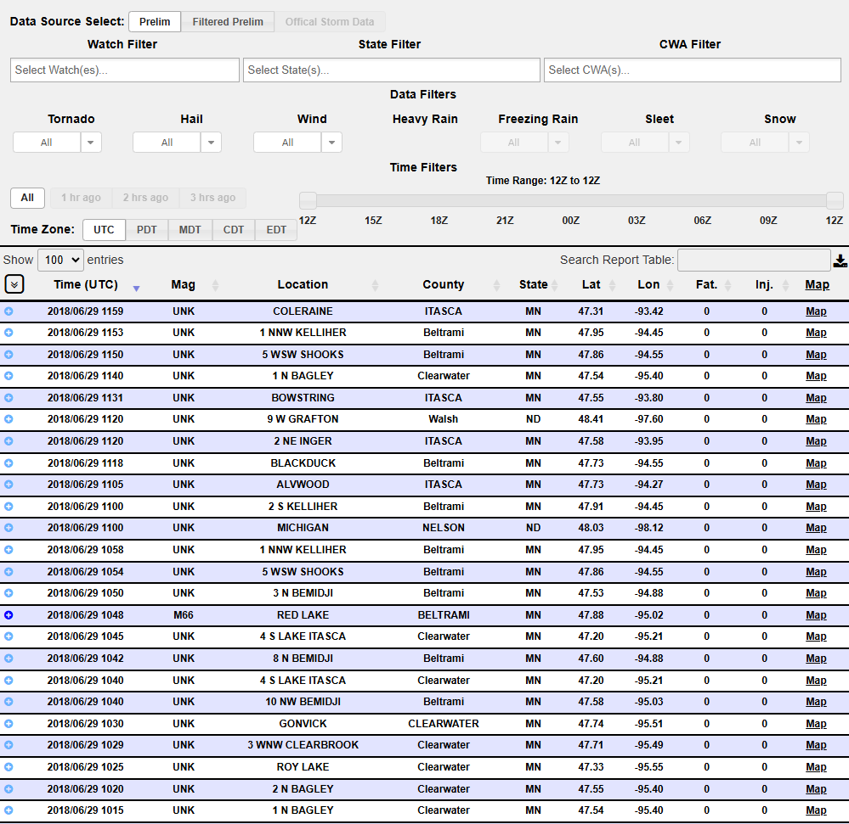Expand the ALVWOOD report details
The image size is (849, 824).
coord(9,485)
